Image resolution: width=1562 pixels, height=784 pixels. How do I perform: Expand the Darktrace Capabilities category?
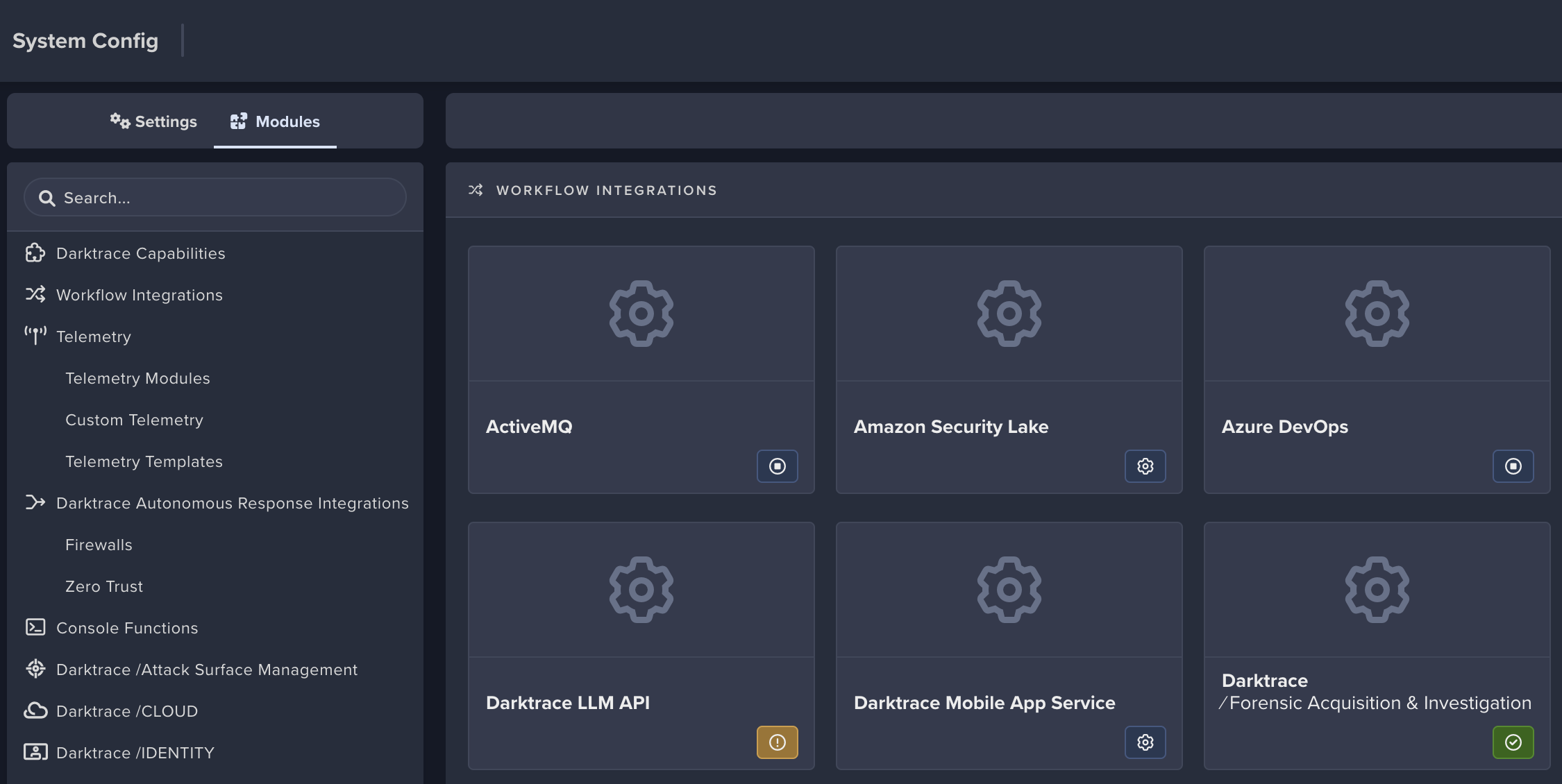coord(140,253)
